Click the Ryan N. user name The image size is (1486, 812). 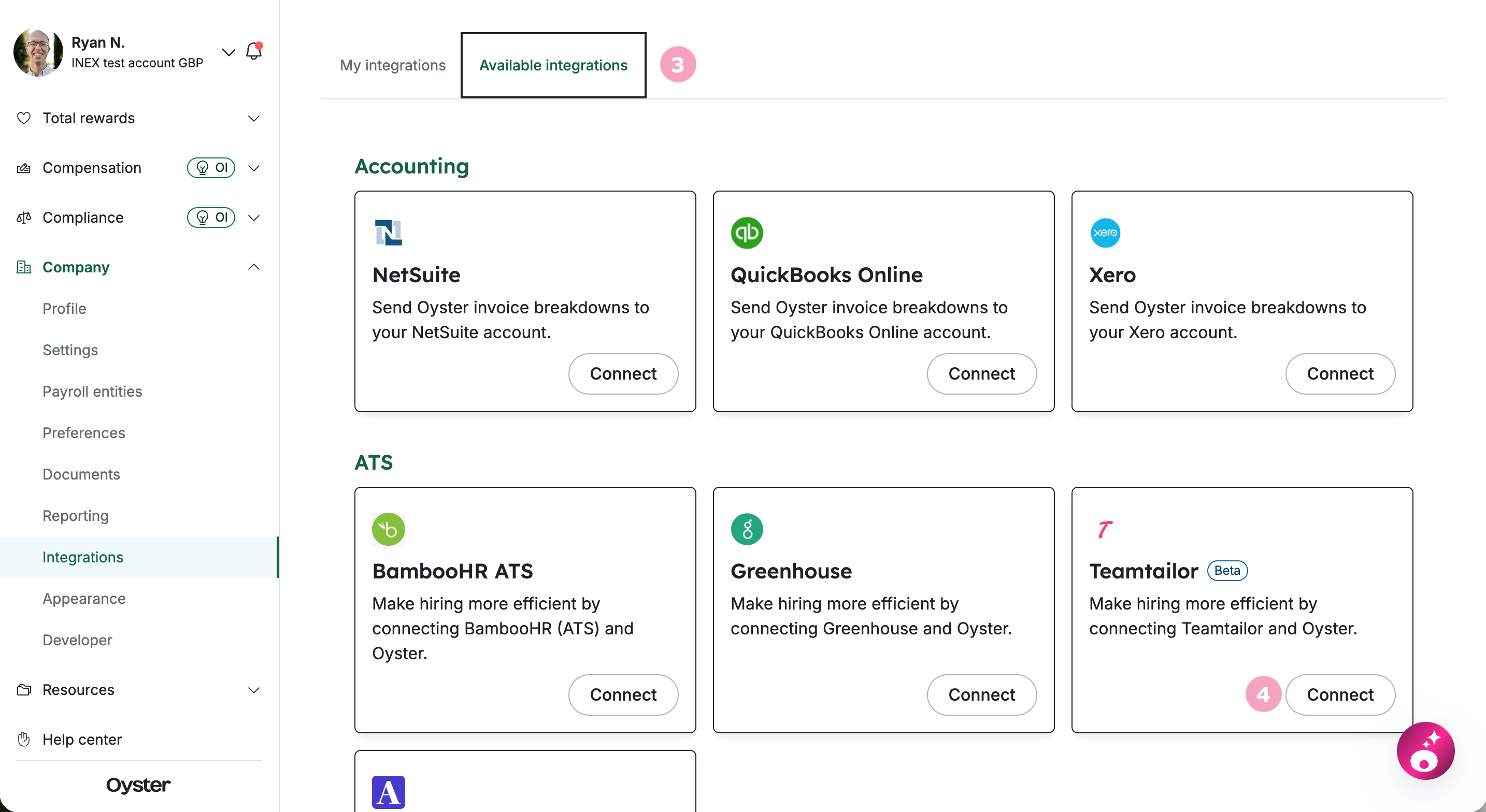pyautogui.click(x=98, y=42)
